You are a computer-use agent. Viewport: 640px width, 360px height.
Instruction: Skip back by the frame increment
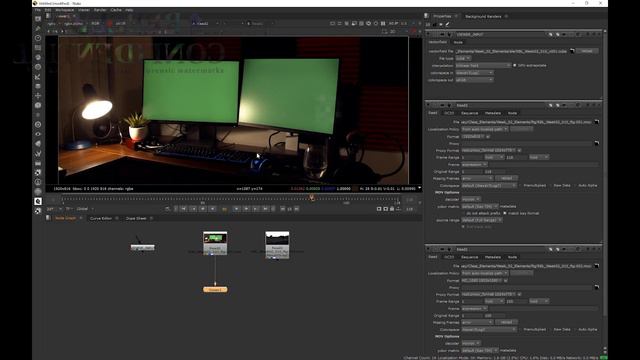282,209
